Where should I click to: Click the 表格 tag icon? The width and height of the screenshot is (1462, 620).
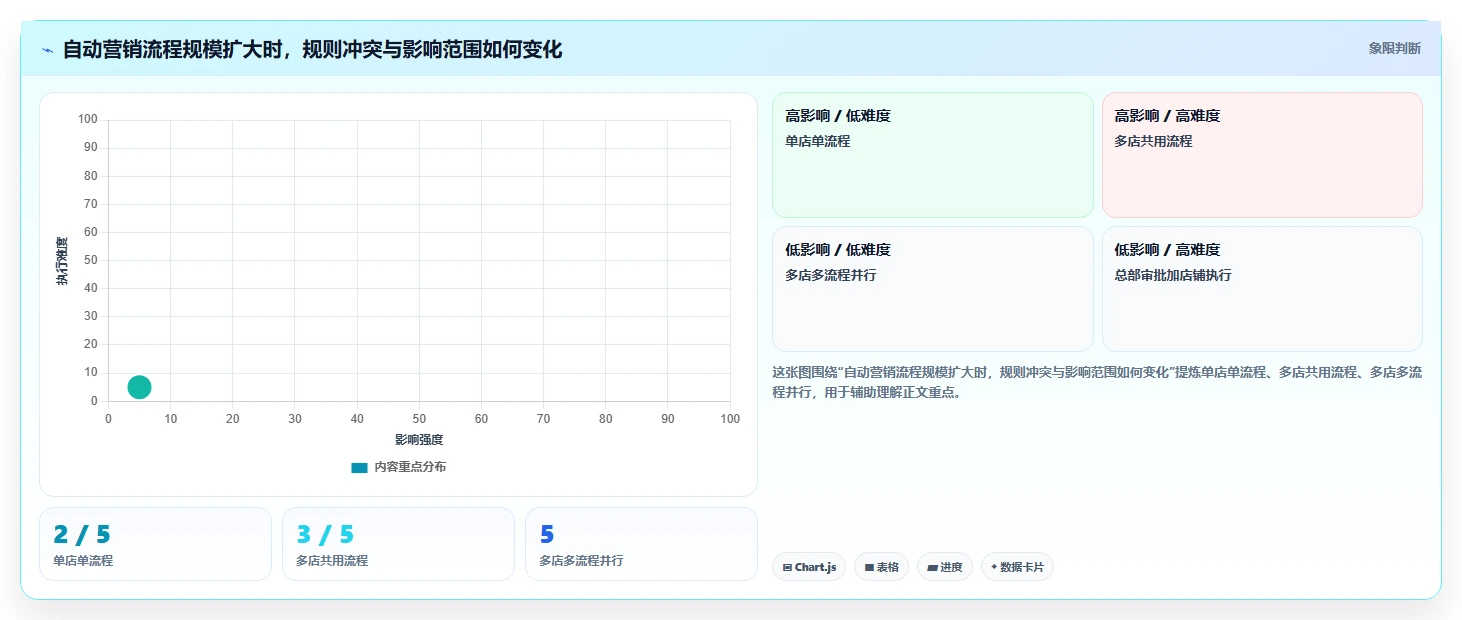tap(869, 568)
